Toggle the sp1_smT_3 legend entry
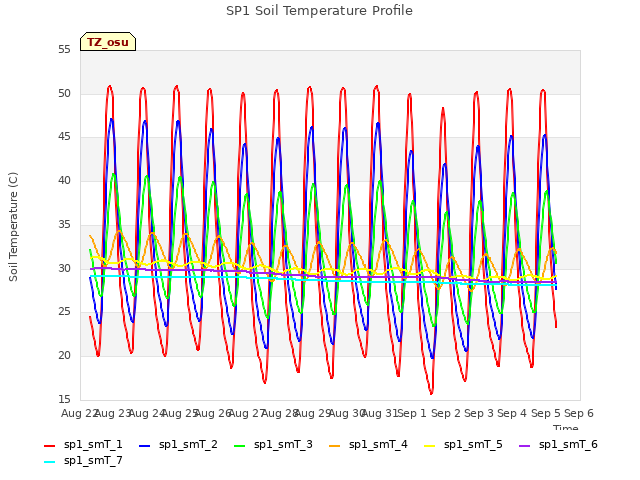The width and height of the screenshot is (640, 480). coord(273,445)
